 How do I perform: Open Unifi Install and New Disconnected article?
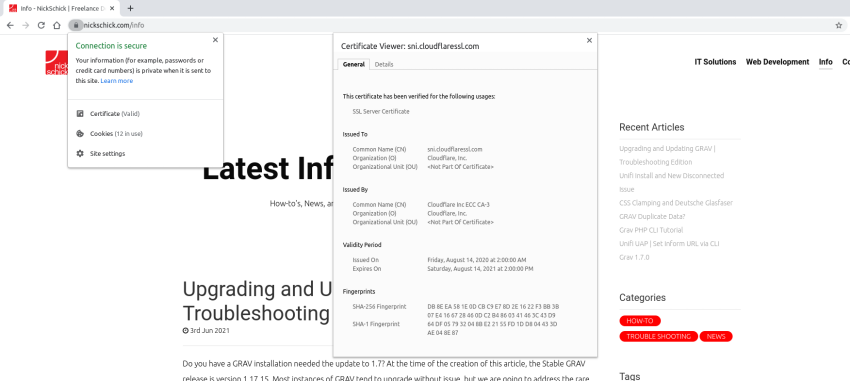(672, 183)
